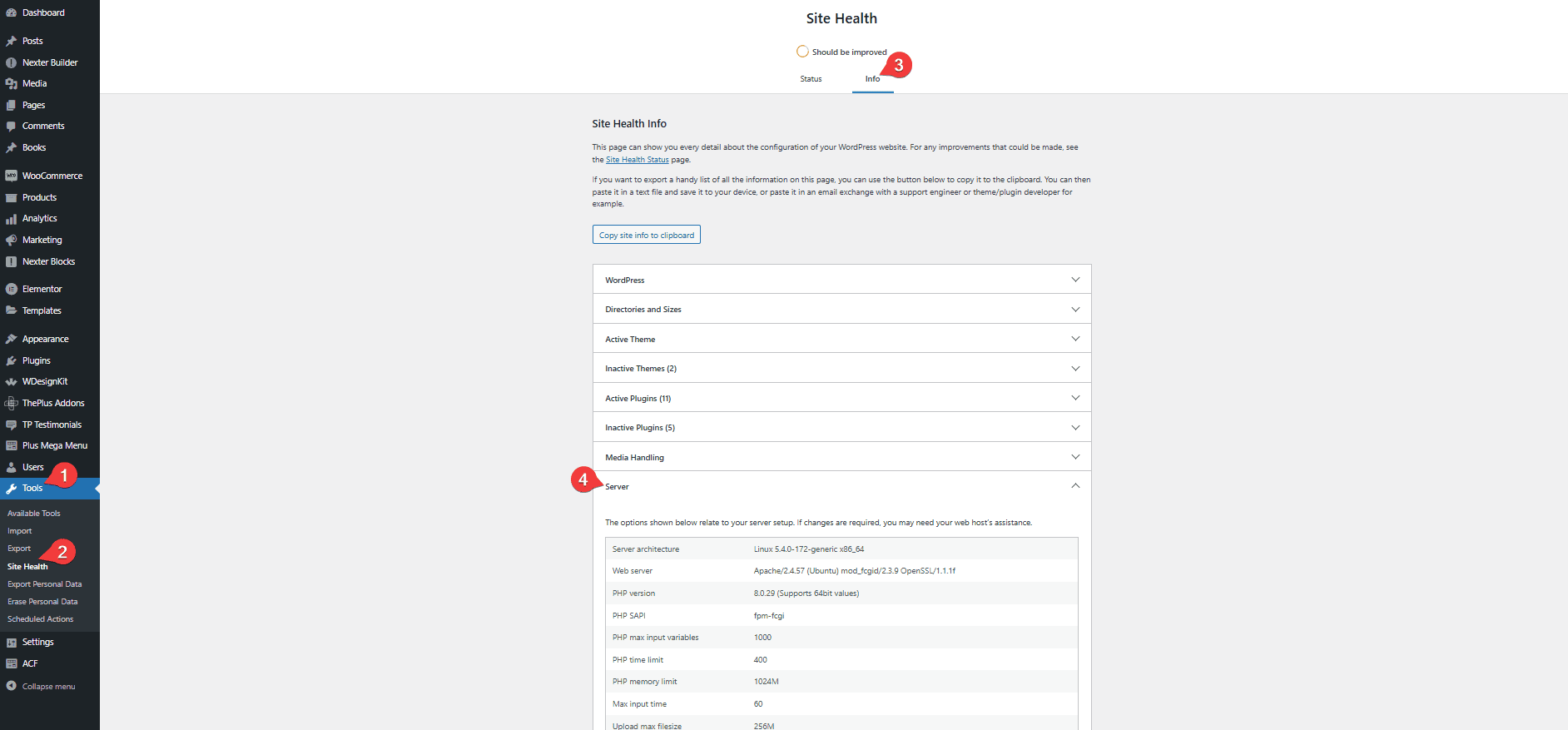Click the WooCommerce logo icon
1568x730 pixels.
coord(11,176)
